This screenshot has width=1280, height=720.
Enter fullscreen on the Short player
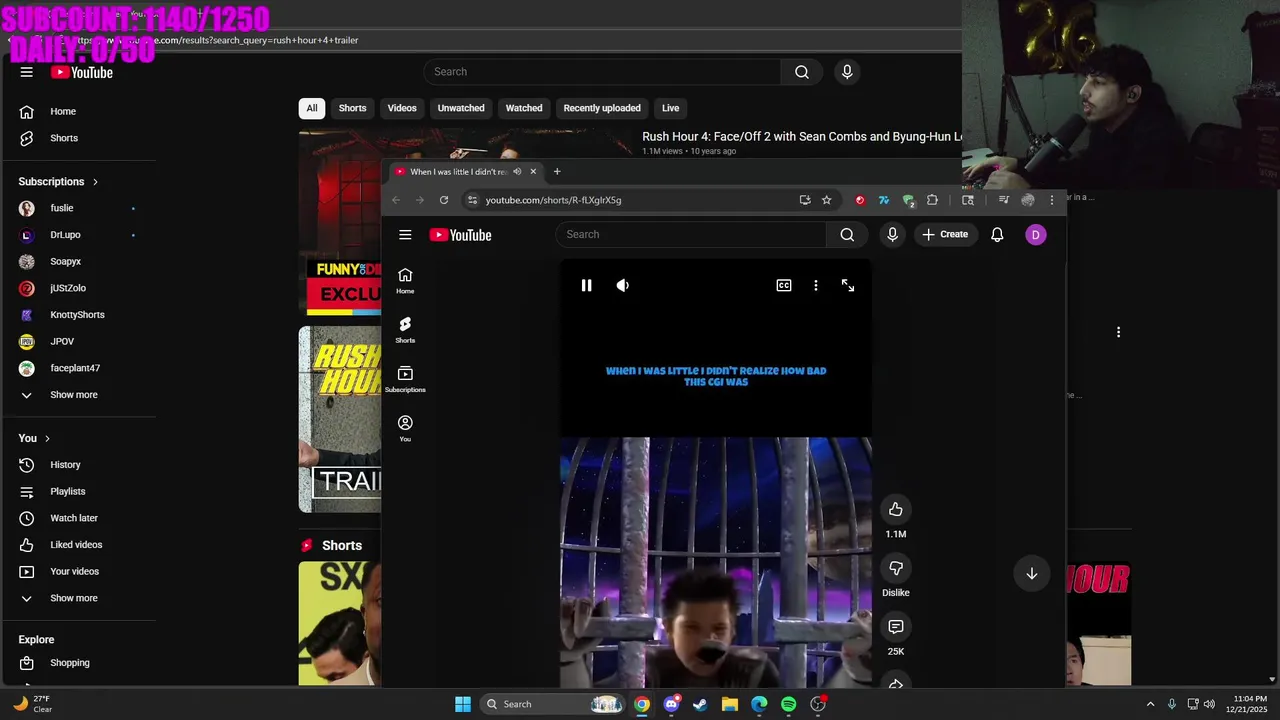(x=848, y=285)
